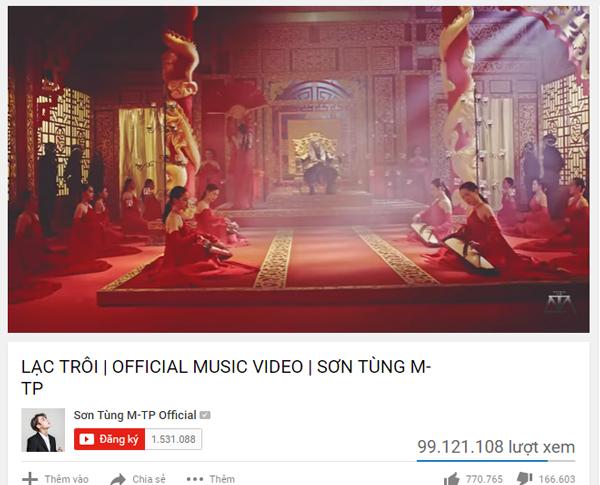The width and height of the screenshot is (600, 485).
Task: Click the LẠC TRÔI video title text
Action: coord(226,377)
